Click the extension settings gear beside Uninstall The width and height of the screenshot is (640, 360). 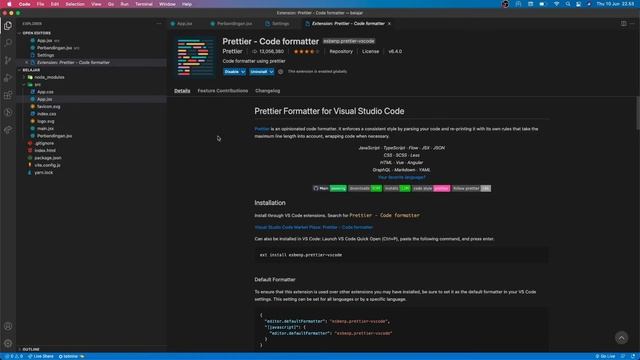pyautogui.click(x=280, y=71)
